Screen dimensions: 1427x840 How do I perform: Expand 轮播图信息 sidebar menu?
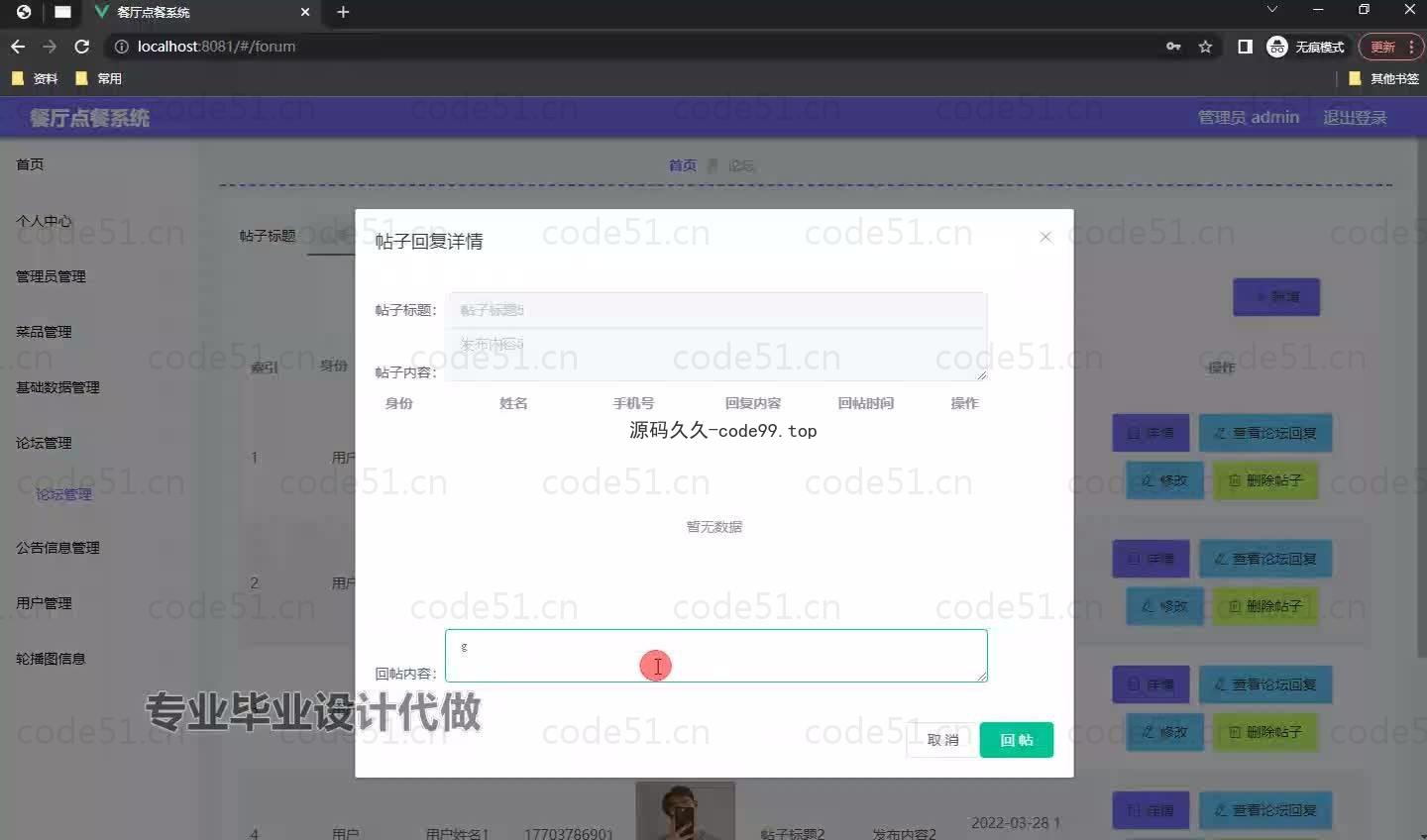51,659
